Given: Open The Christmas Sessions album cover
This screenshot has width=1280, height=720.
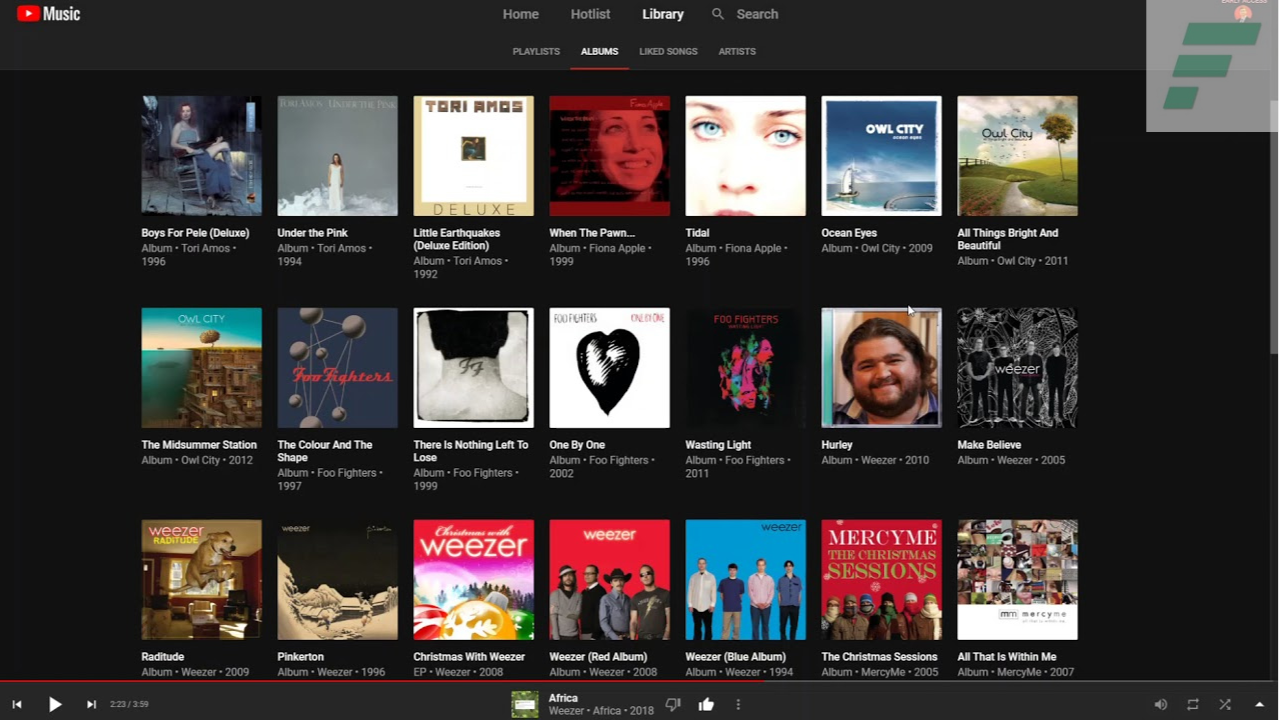Looking at the screenshot, I should (x=882, y=580).
